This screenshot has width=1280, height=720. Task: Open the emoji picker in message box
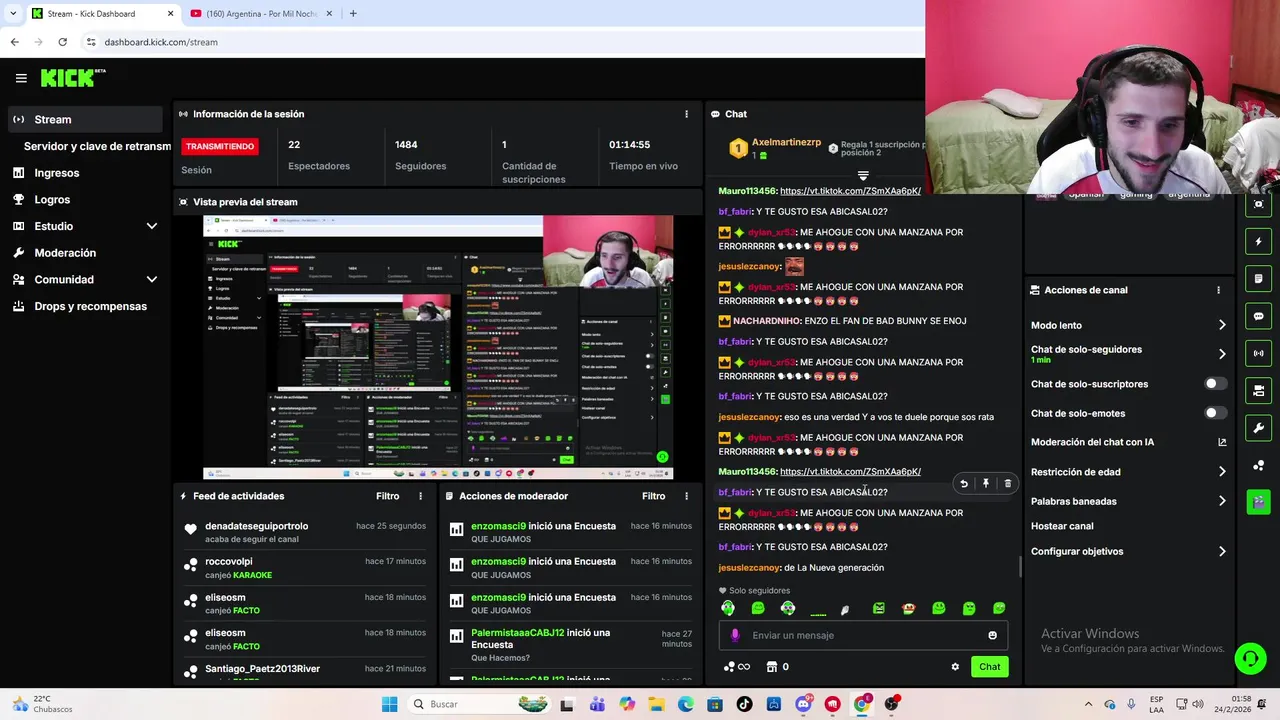992,635
